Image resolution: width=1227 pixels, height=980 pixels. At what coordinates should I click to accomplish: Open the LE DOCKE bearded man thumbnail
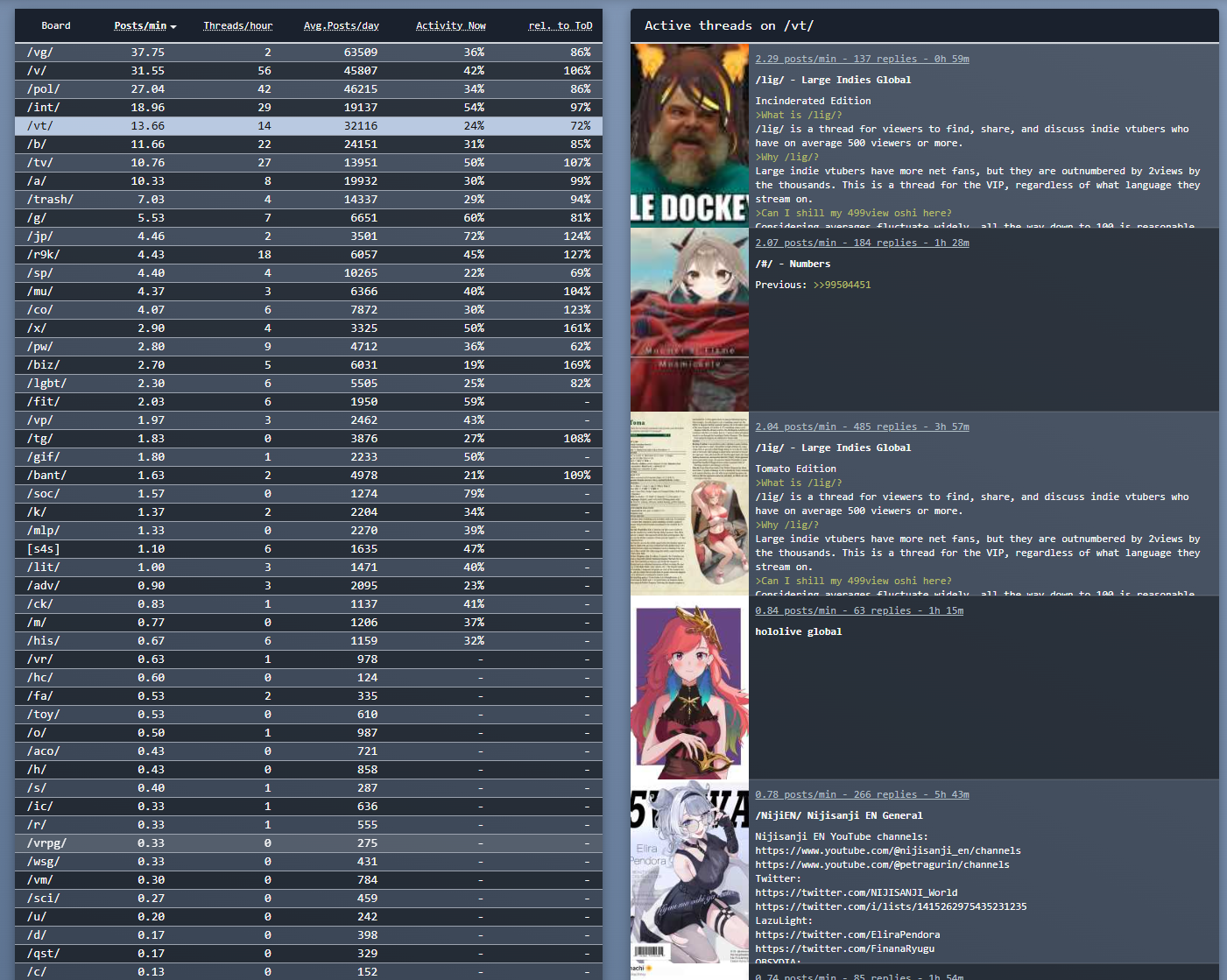coord(689,136)
